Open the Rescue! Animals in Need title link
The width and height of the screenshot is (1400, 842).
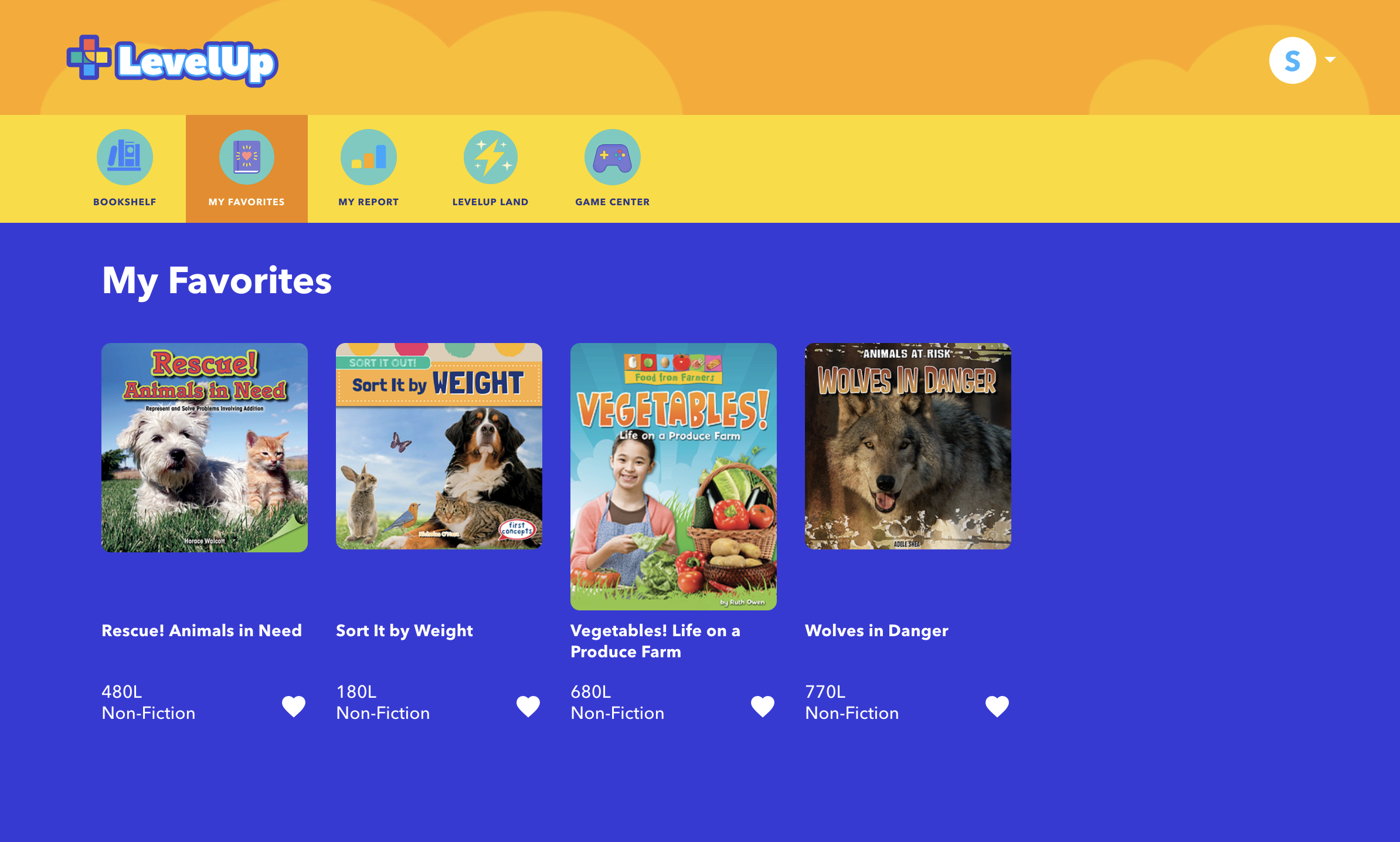(202, 630)
